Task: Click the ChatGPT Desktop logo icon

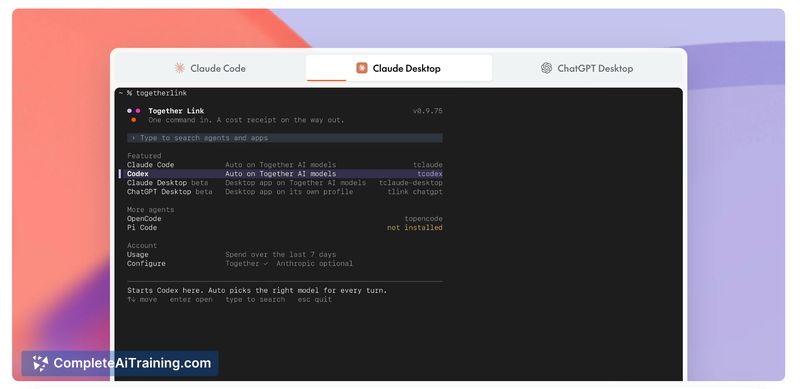Action: click(x=546, y=68)
